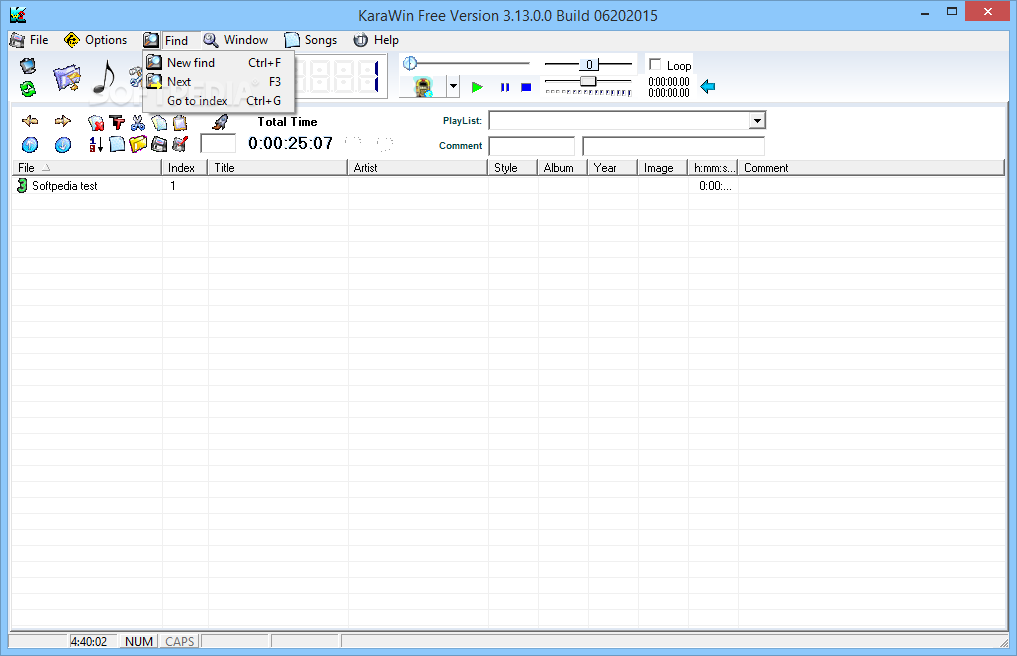This screenshot has height=656, width=1017.
Task: Sort list by Title column header
Action: [278, 167]
